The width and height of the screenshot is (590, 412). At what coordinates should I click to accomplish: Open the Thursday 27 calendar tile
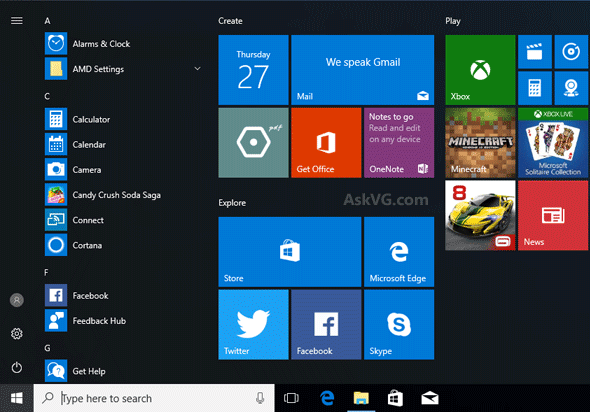(253, 70)
